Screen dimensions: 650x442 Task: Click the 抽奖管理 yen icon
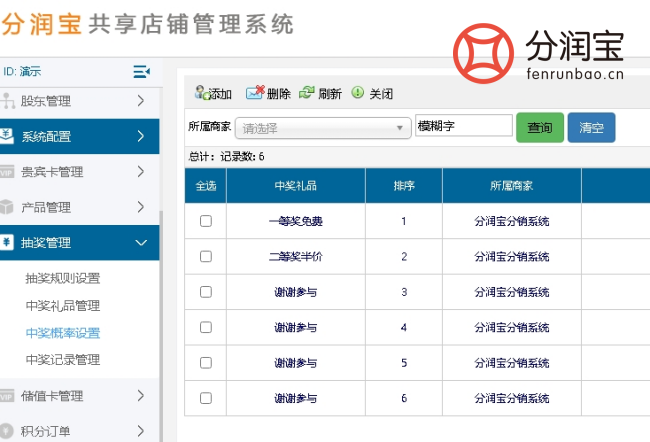coord(7,242)
